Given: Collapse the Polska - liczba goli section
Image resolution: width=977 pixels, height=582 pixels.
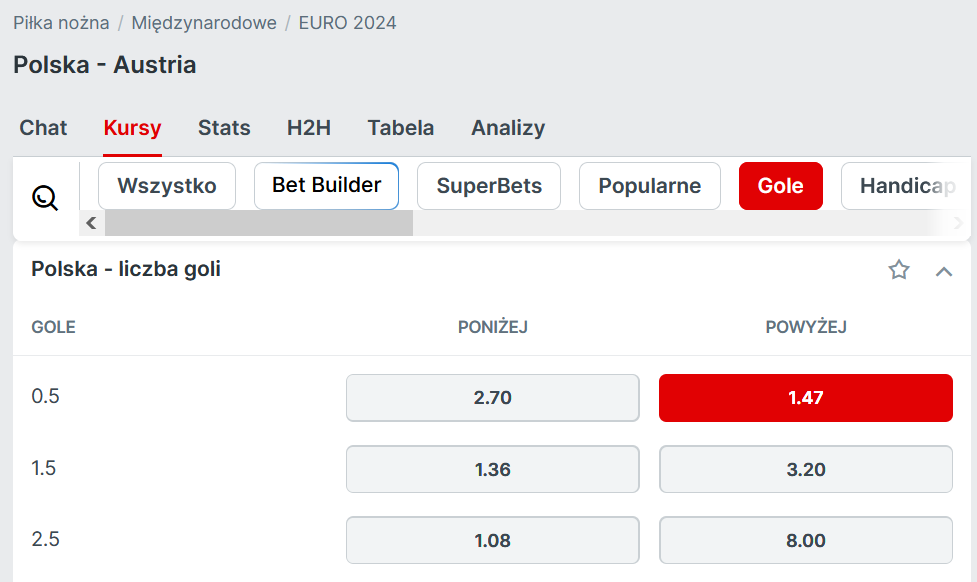Looking at the screenshot, I should [x=944, y=270].
